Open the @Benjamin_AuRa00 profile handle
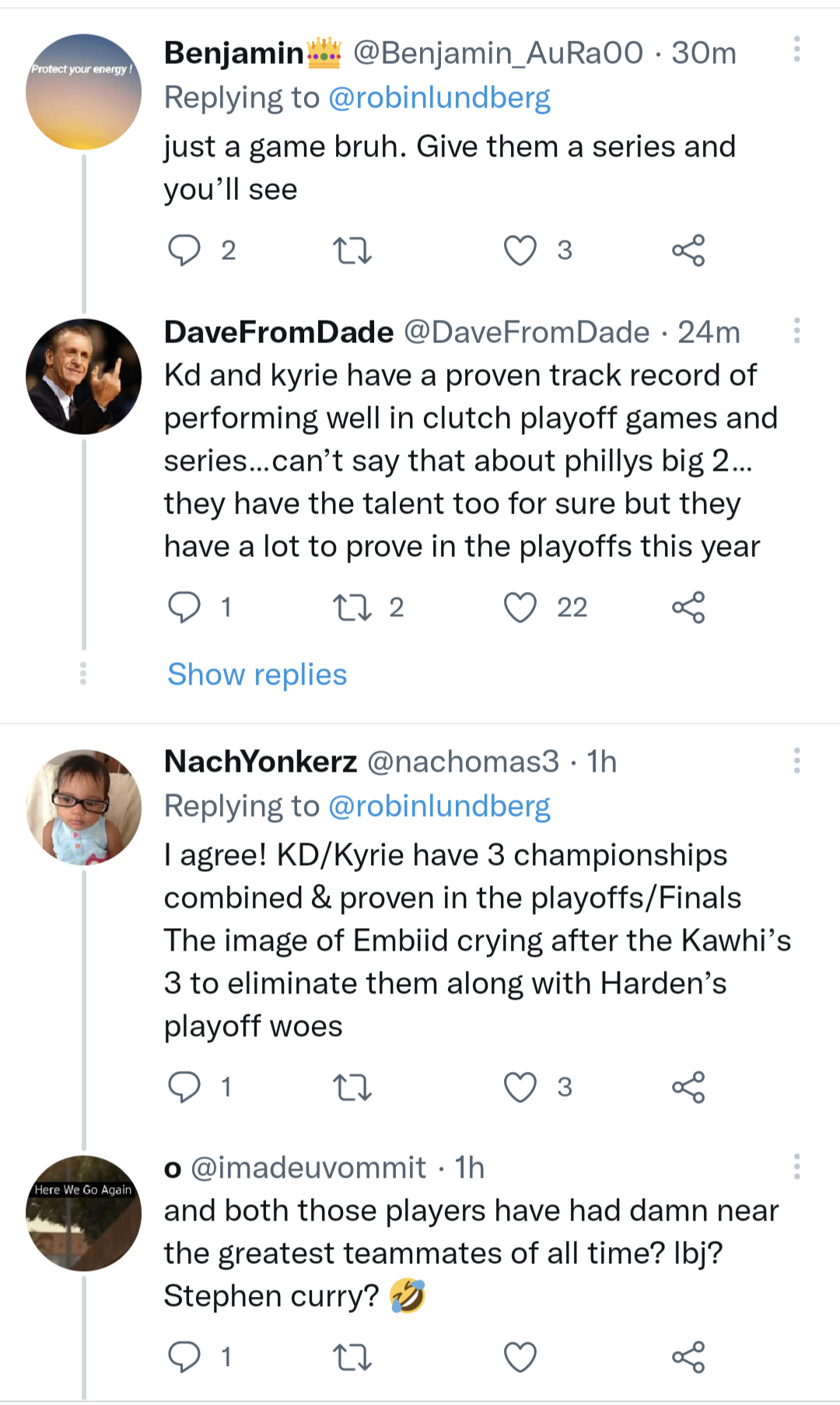The image size is (840, 1405). point(498,53)
